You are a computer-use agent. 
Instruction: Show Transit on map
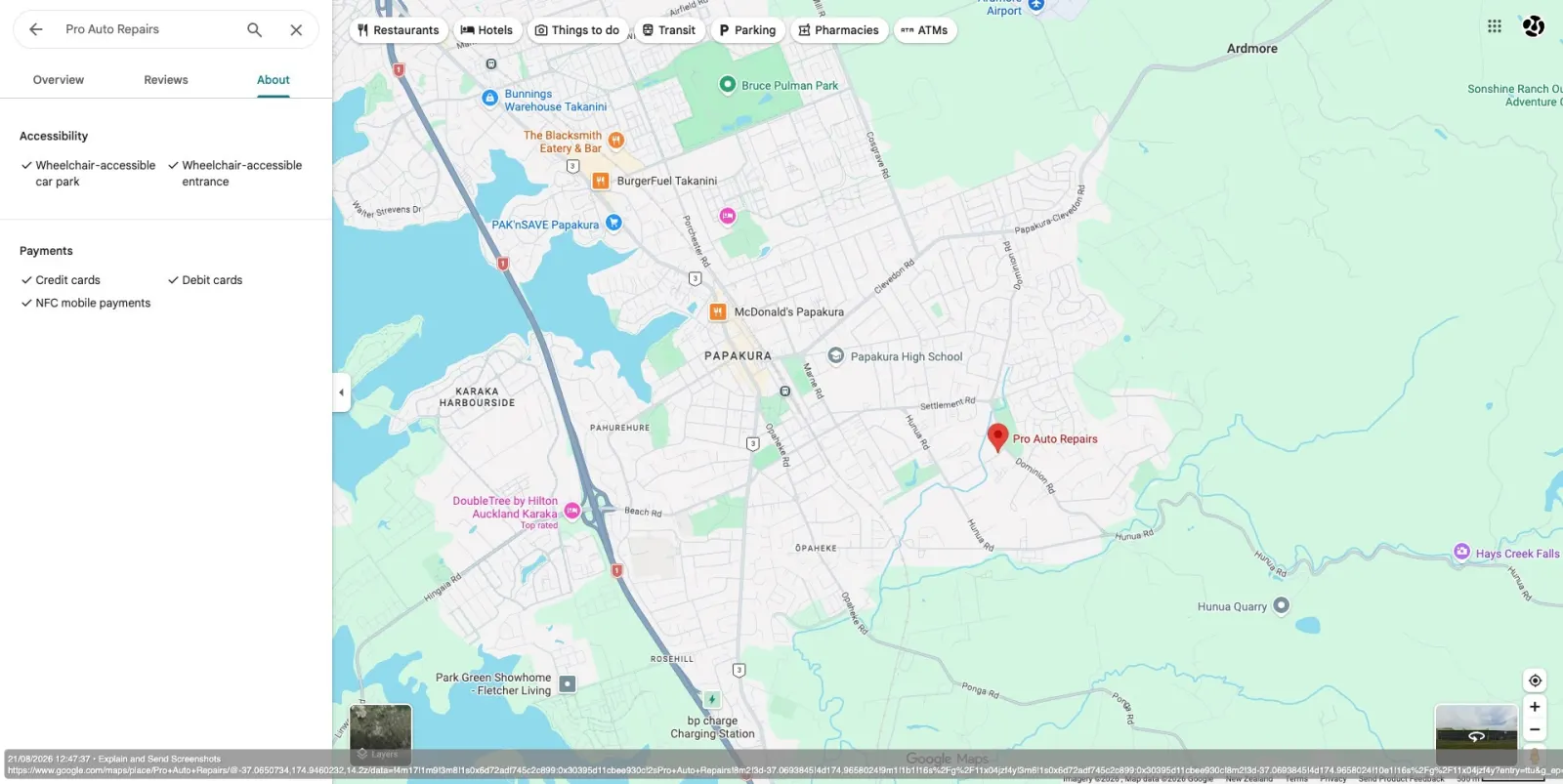tap(669, 30)
